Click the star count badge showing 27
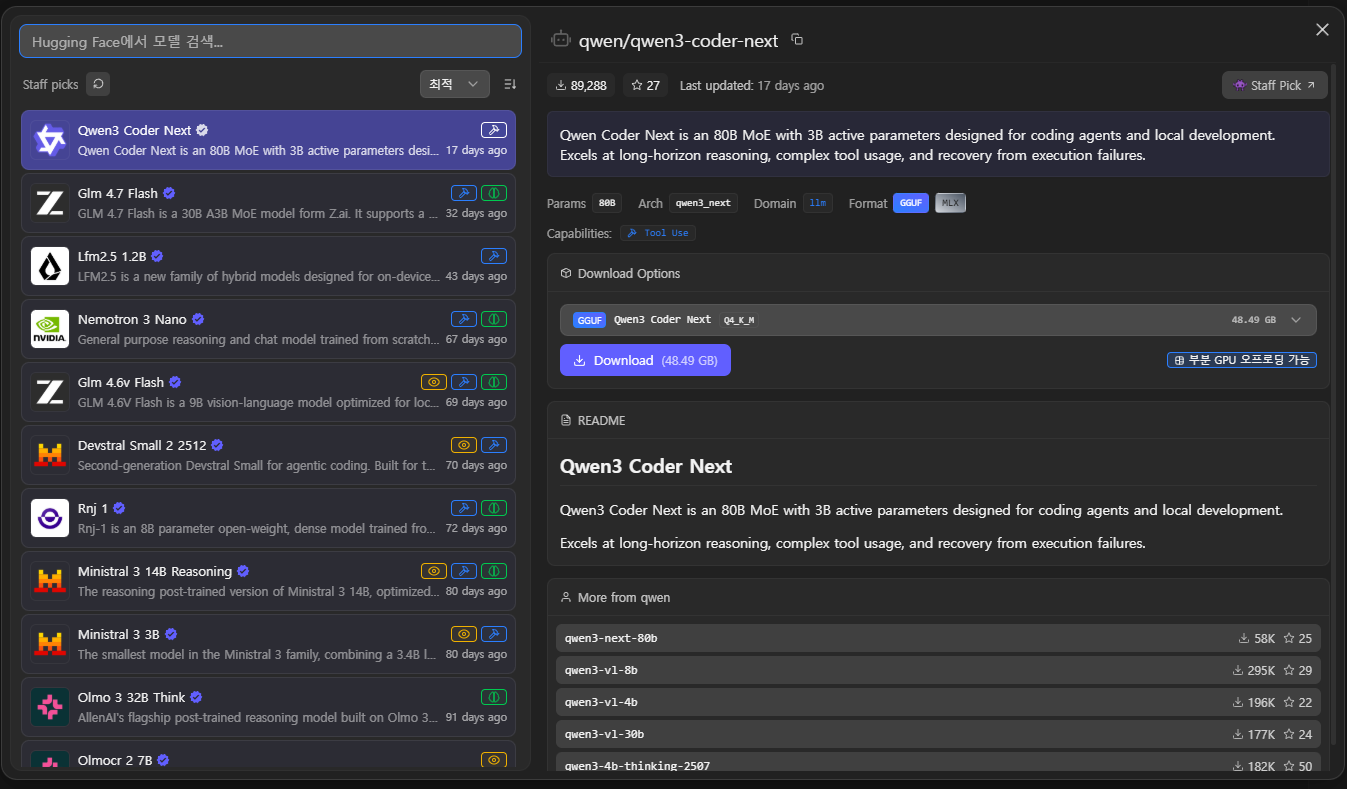The width and height of the screenshot is (1347, 789). pos(645,86)
